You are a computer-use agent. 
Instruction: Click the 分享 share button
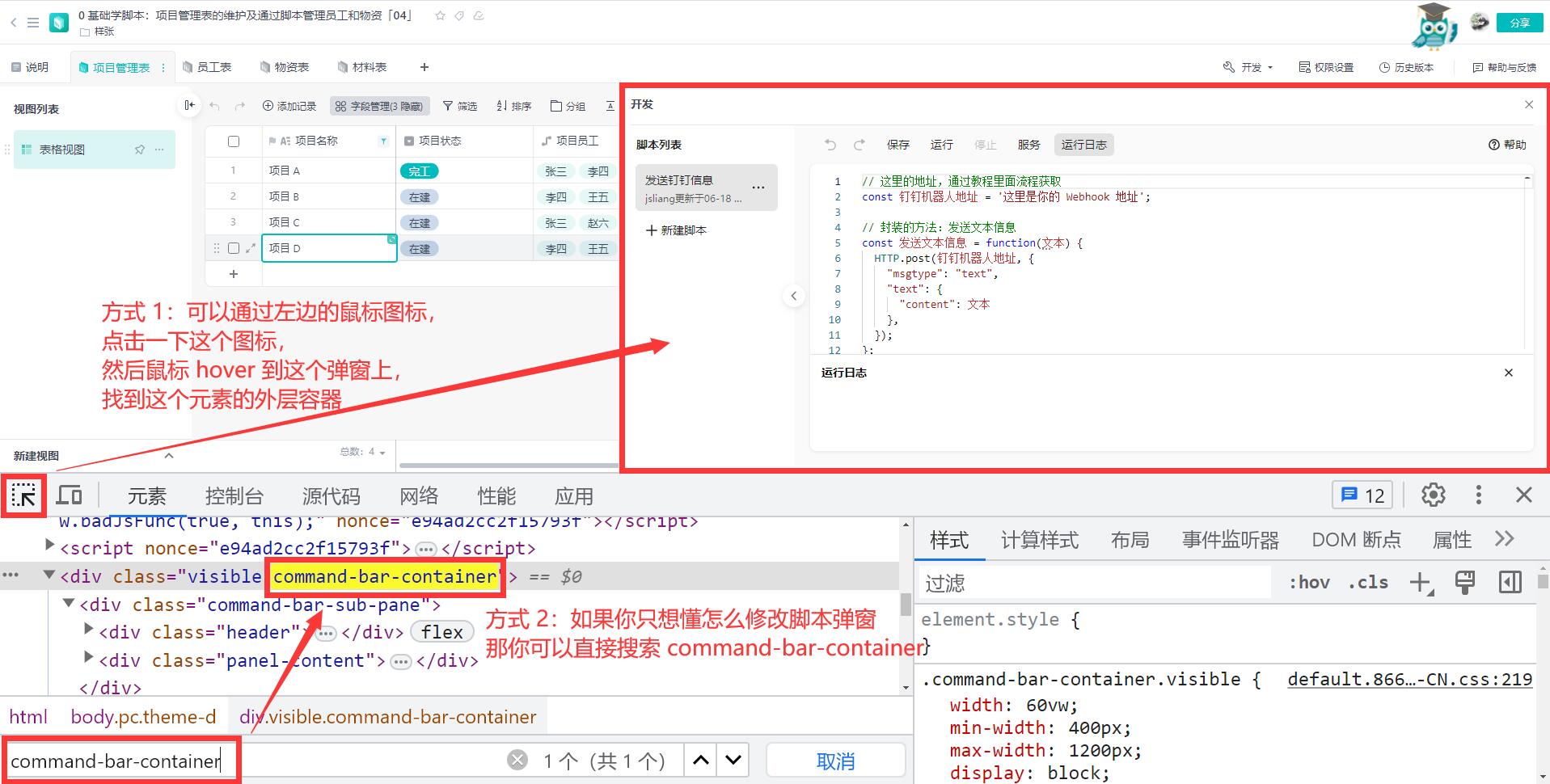1520,23
